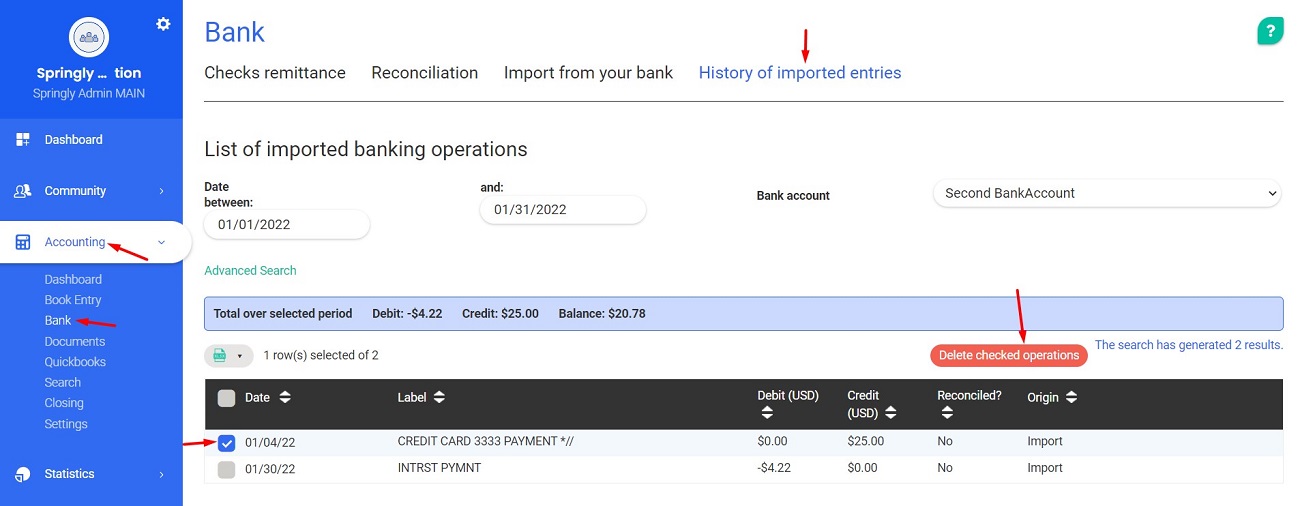Click the Community people icon
Viewport: 1300px width, 506px height.
tap(23, 191)
